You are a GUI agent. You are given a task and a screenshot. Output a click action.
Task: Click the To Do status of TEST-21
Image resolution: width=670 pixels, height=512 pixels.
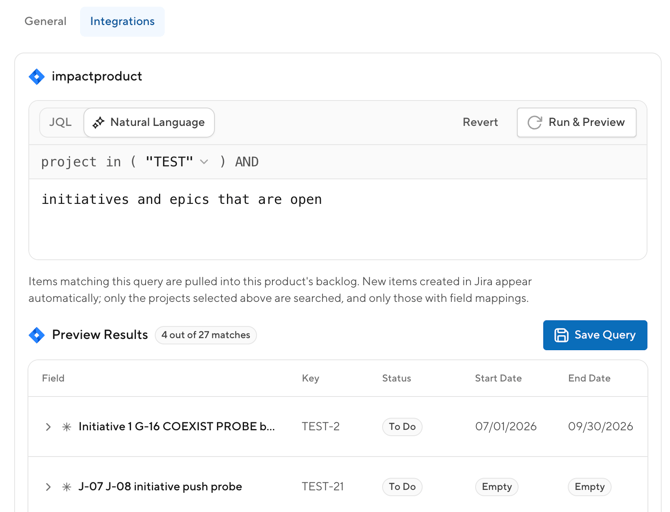tap(402, 487)
